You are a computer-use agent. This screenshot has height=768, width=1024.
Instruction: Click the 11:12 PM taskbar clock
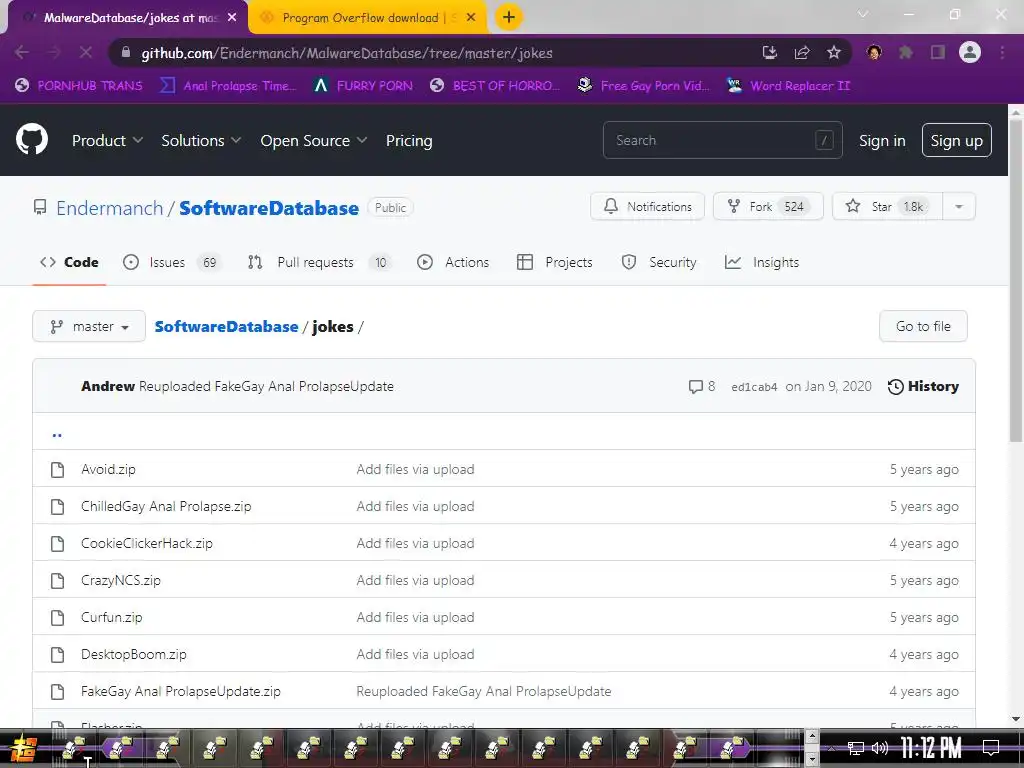point(932,748)
